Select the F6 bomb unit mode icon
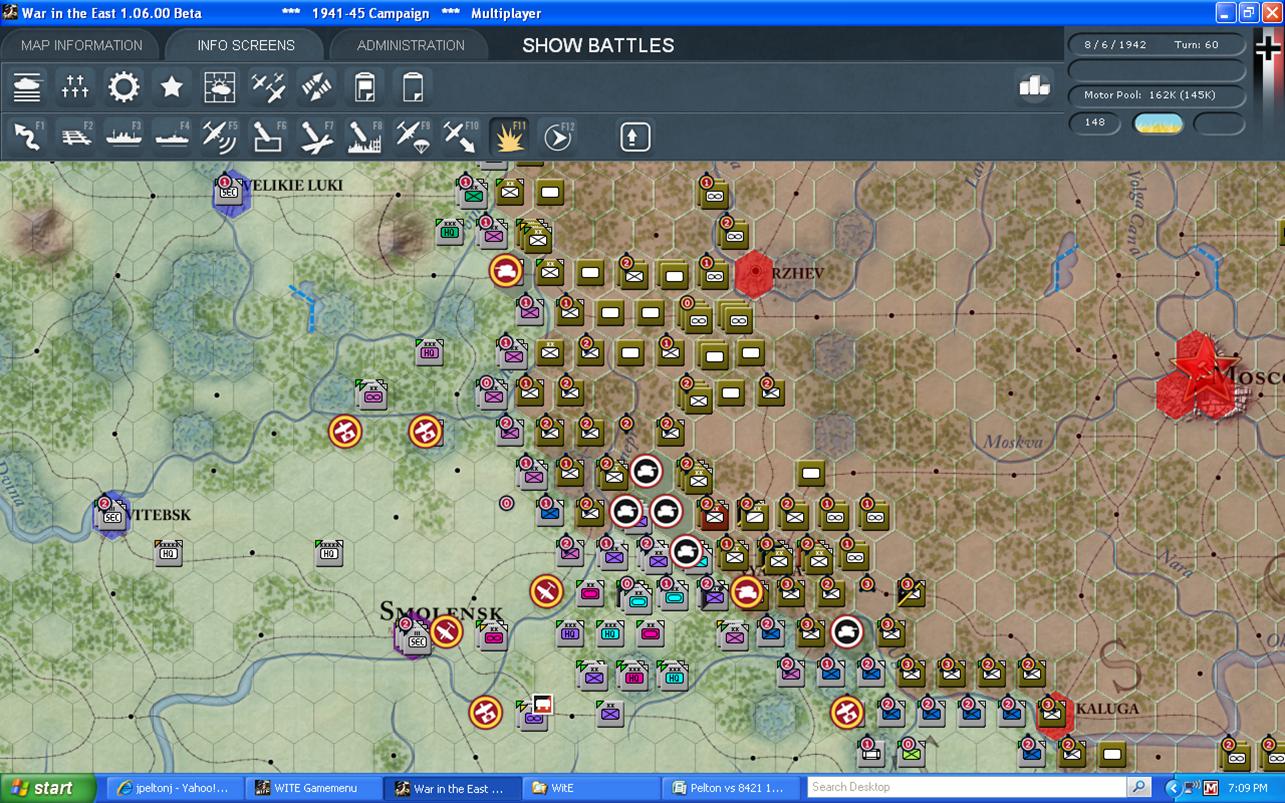Screen dimensions: 1285x803 [268, 136]
